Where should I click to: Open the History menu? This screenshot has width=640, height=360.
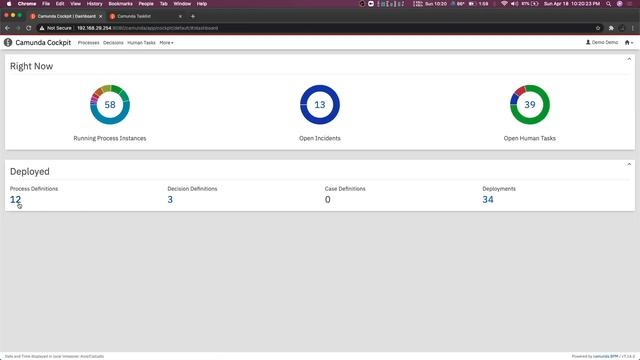coord(94,4)
